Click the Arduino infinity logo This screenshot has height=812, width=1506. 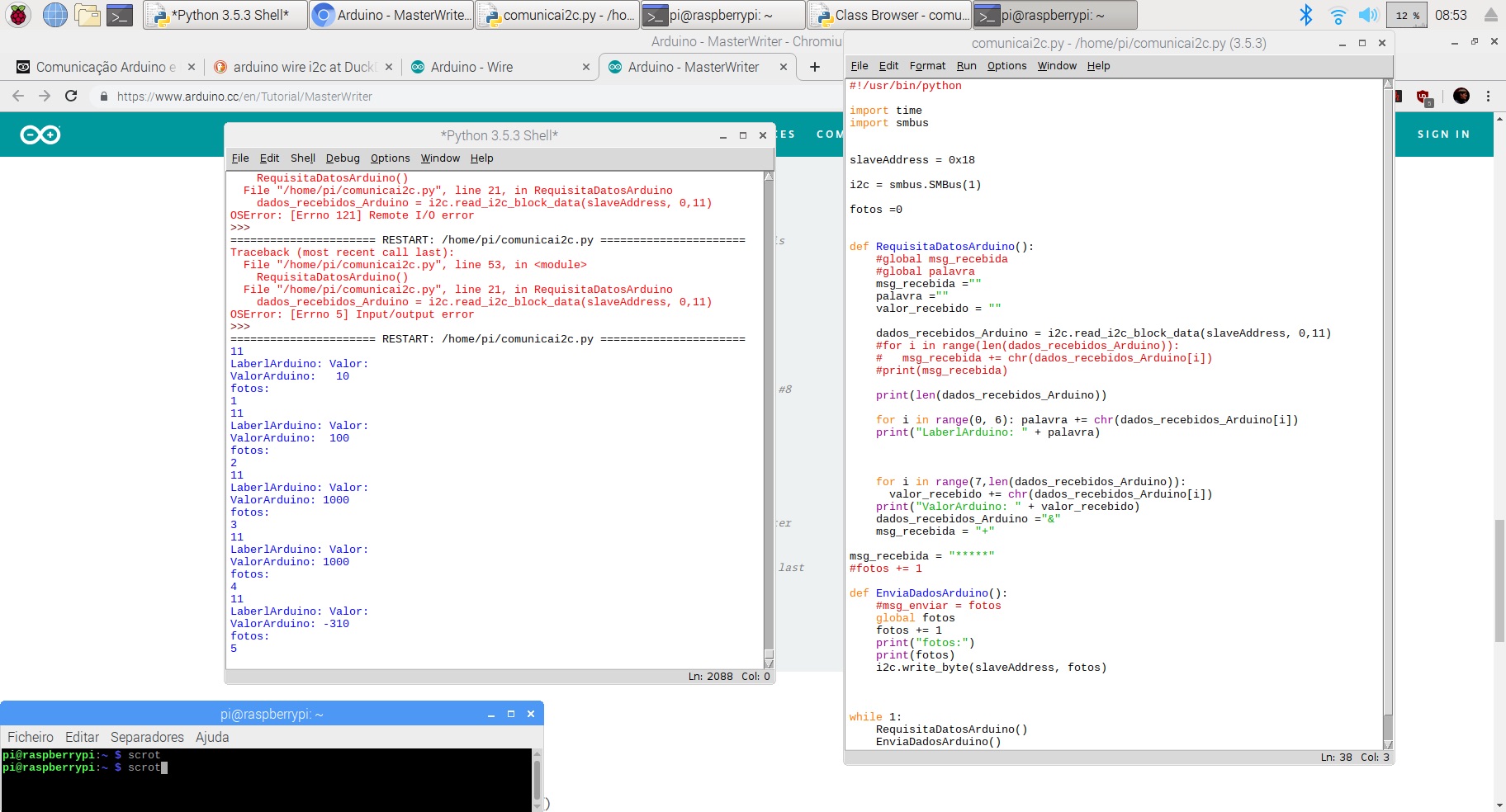point(40,135)
